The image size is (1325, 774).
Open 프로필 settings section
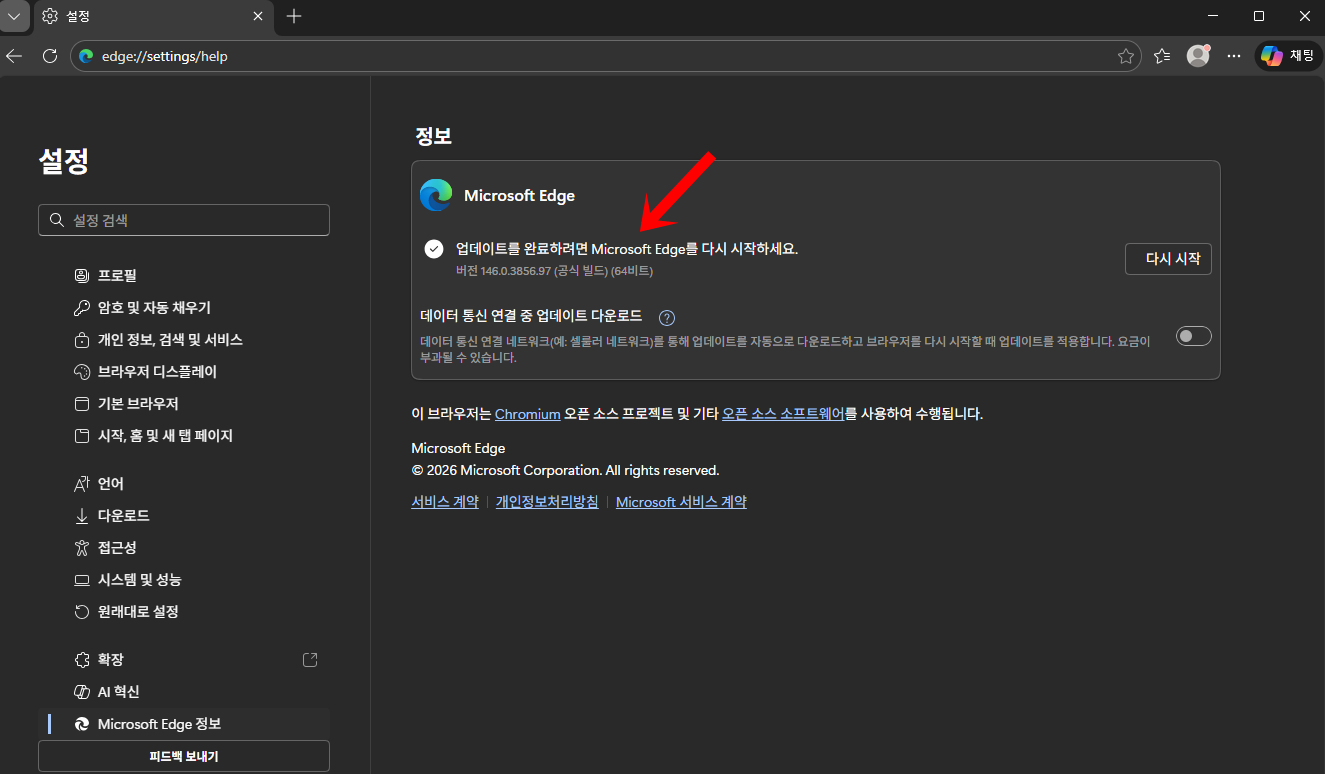click(184, 276)
